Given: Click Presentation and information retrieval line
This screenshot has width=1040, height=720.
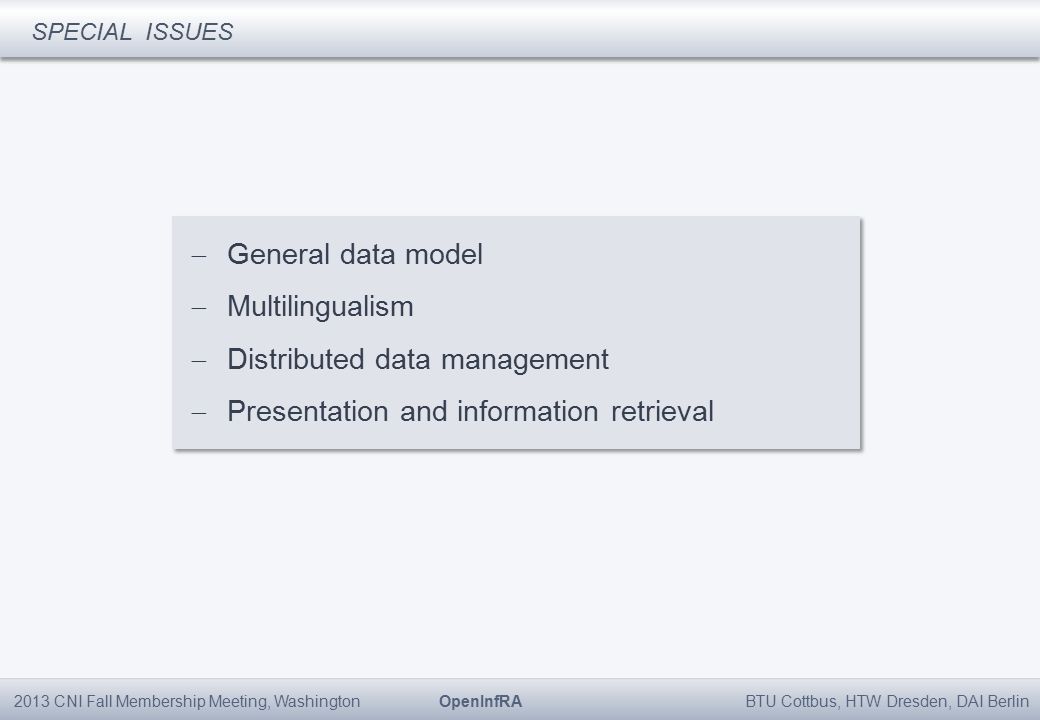Looking at the screenshot, I should 470,412.
